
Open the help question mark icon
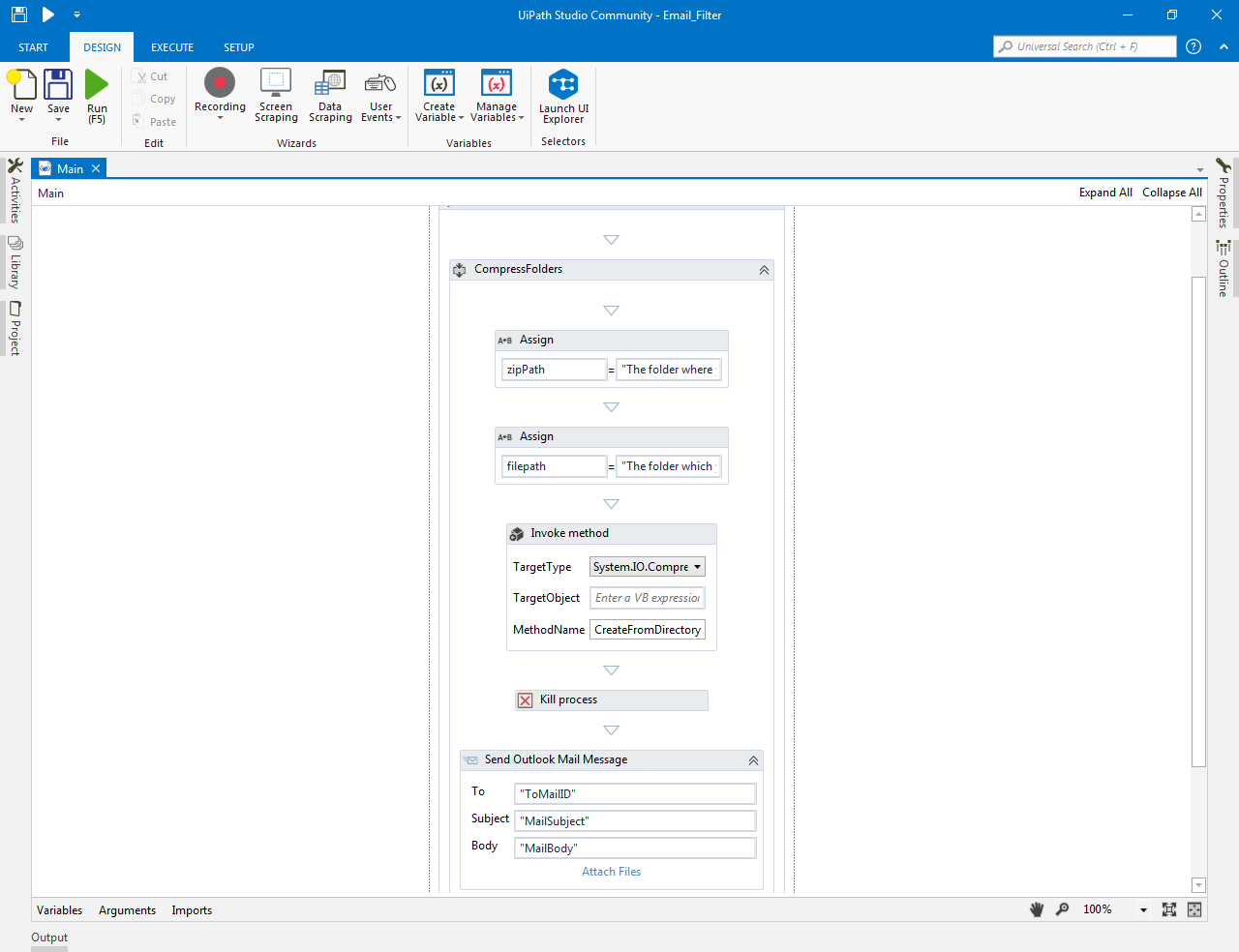(1194, 46)
